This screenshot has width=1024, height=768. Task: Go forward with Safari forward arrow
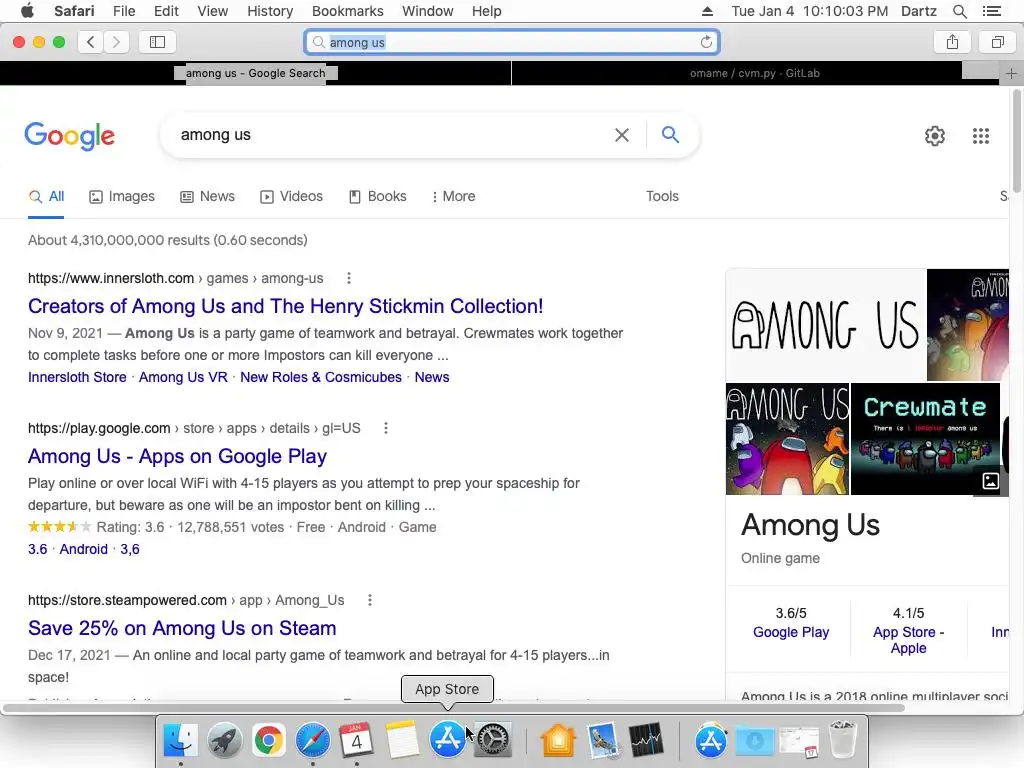116,42
